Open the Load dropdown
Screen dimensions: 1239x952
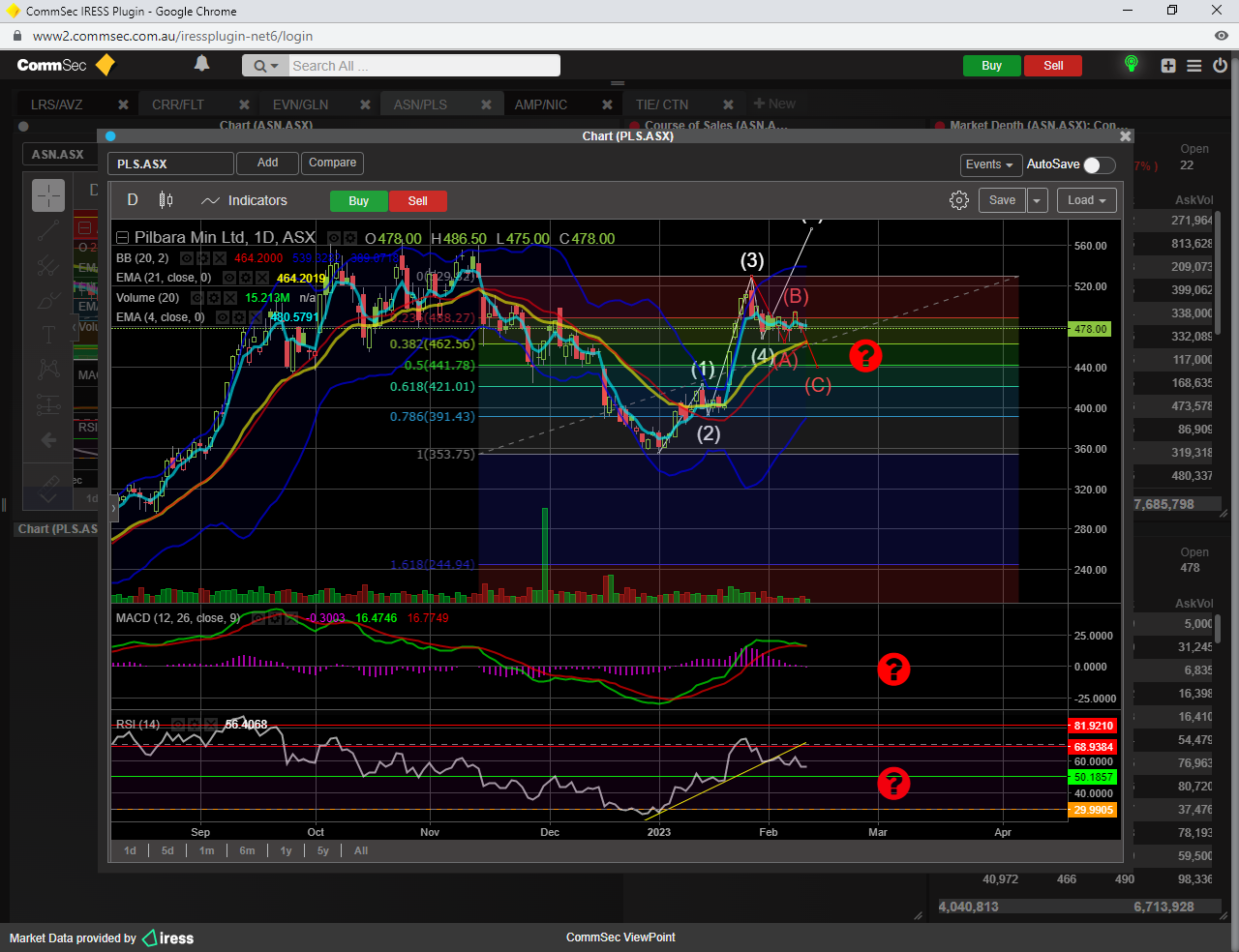pyautogui.click(x=1087, y=200)
